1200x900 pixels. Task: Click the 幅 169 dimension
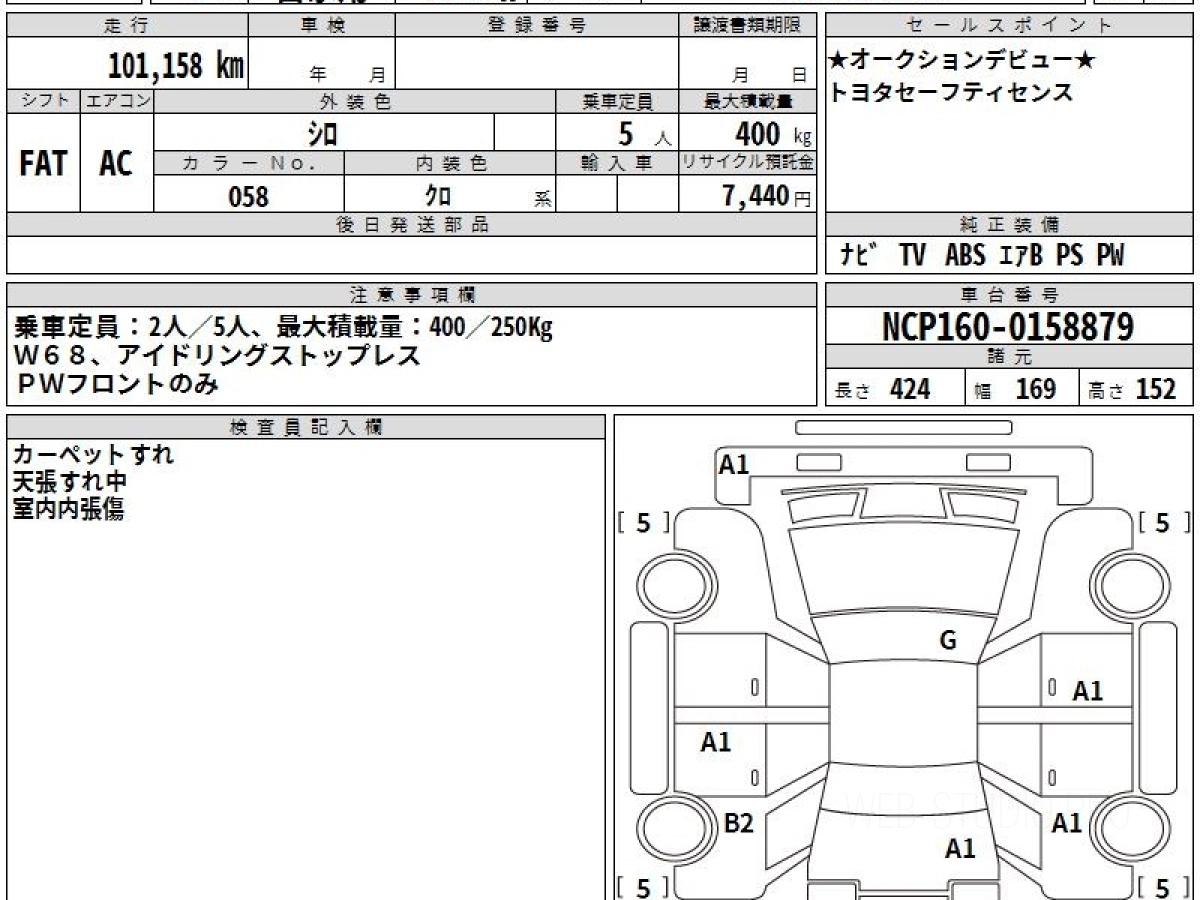[1015, 389]
